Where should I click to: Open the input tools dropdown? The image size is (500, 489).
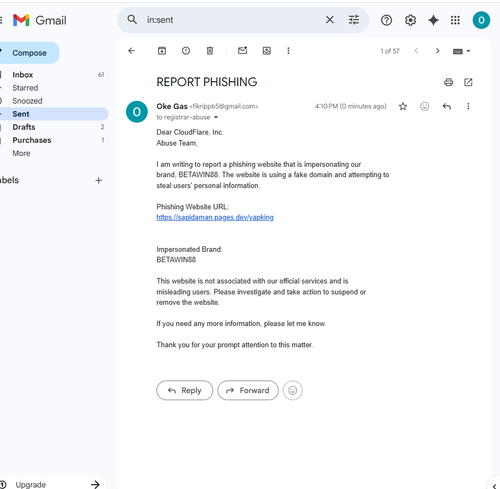461,51
